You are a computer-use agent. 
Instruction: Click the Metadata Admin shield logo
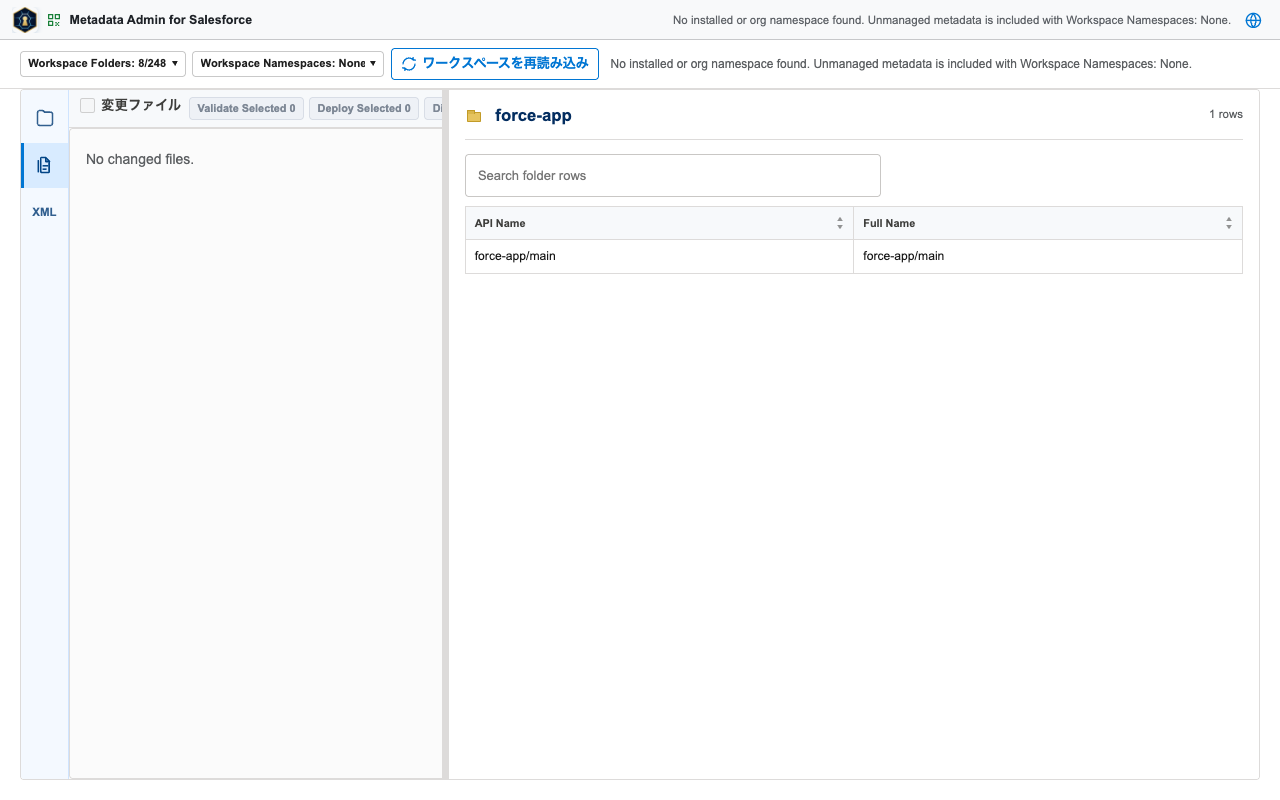pyautogui.click(x=25, y=20)
